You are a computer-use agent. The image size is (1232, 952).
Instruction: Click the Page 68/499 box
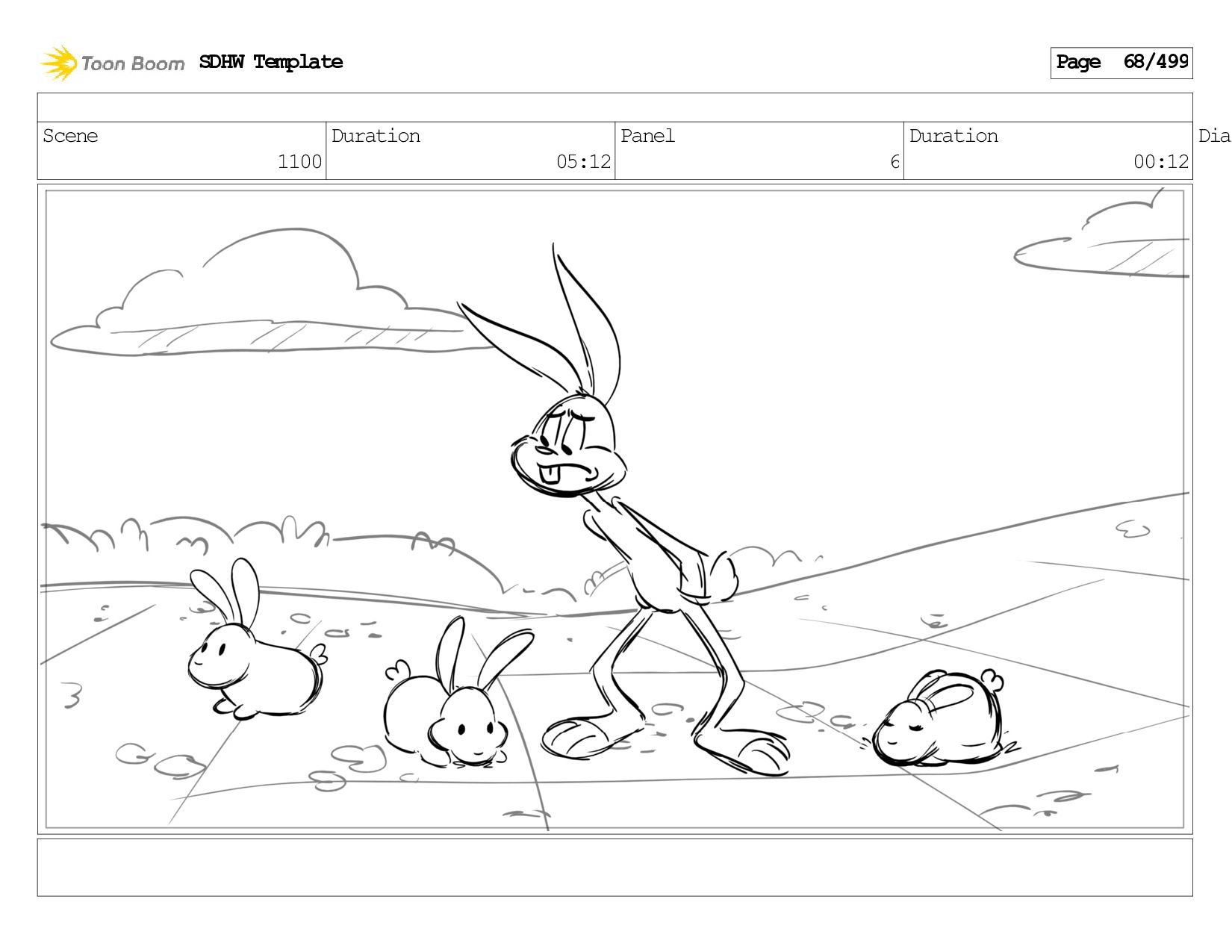pos(1121,63)
